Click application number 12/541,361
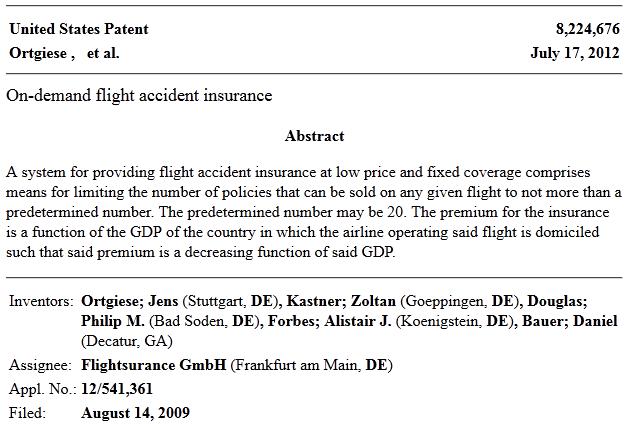 117,389
